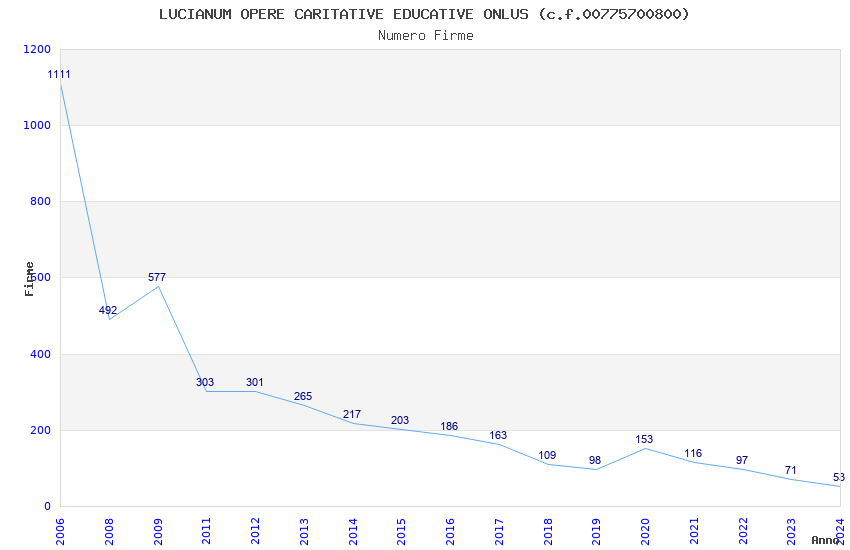Click the data label 303
The height and width of the screenshot is (550, 850).
205,382
